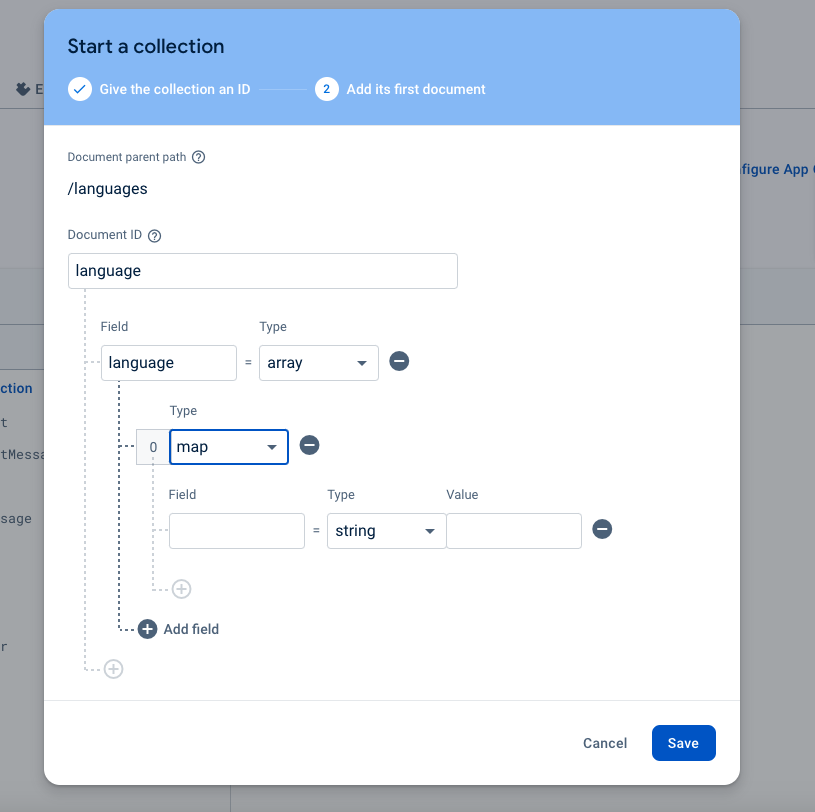Click the Add field label

point(191,629)
